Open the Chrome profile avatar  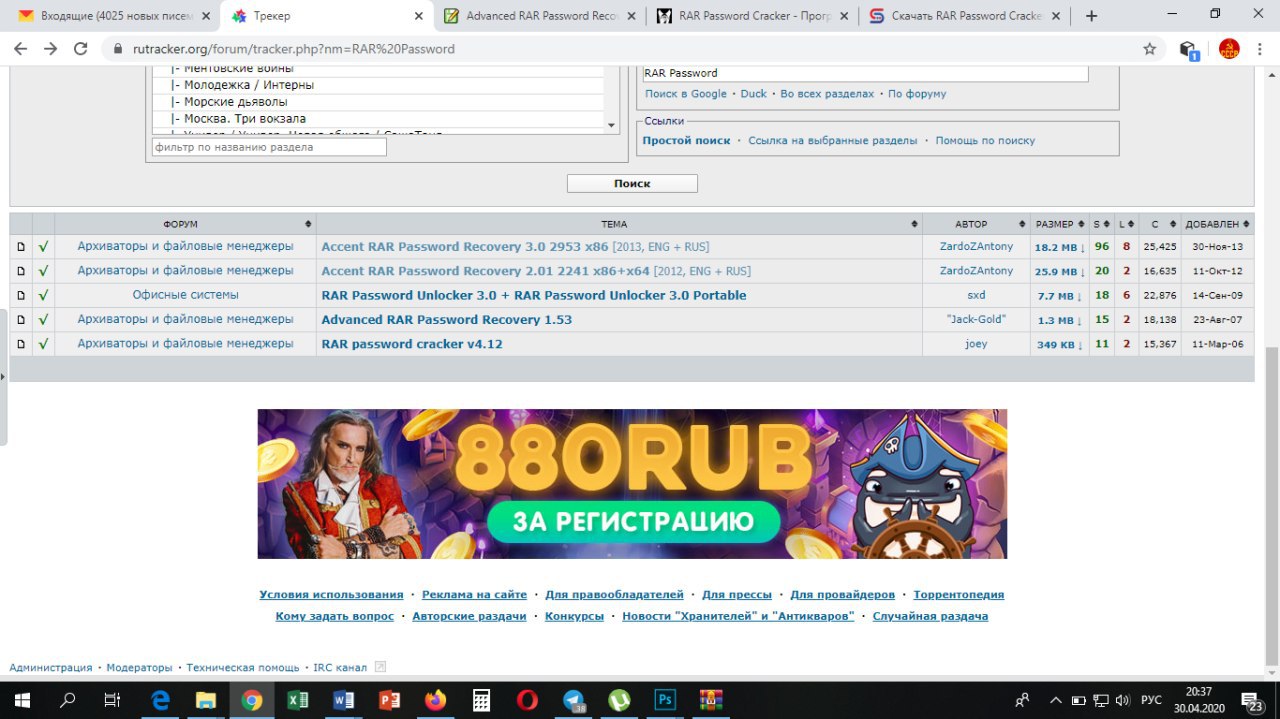pyautogui.click(x=1229, y=49)
